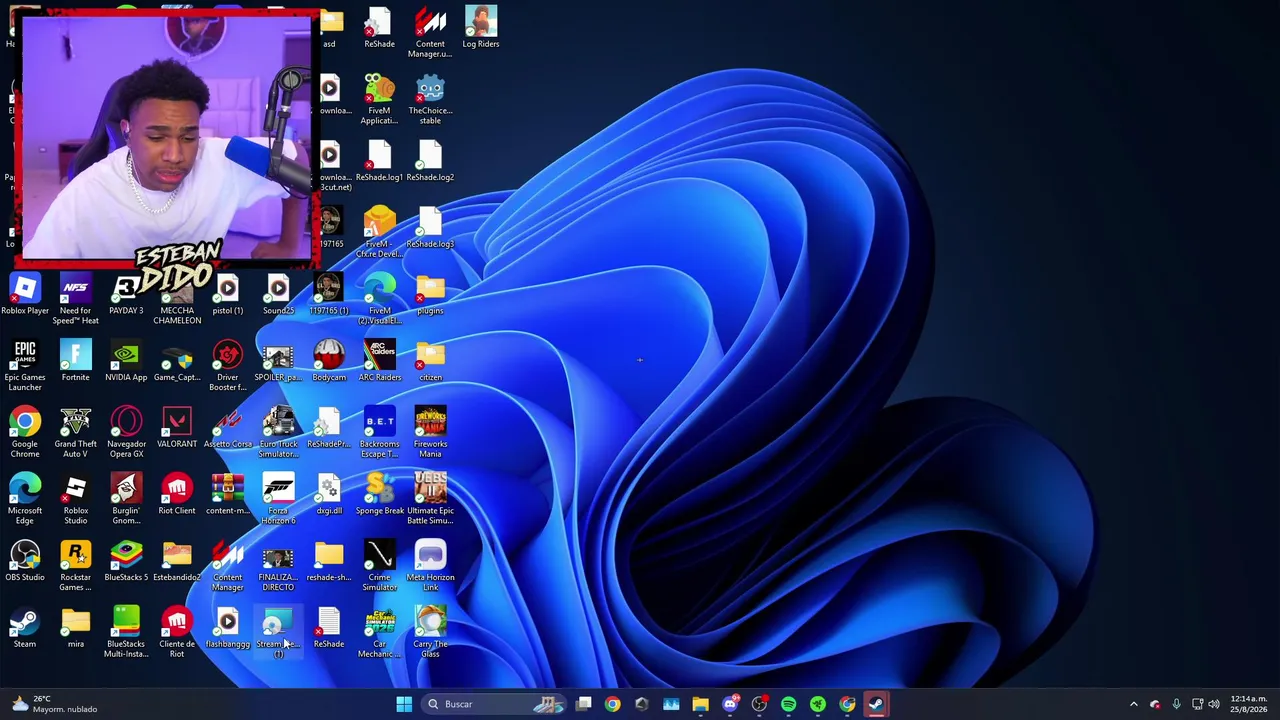This screenshot has height=720, width=1280.
Task: Select the Car Mechanic Simulator icon
Action: pos(380,633)
